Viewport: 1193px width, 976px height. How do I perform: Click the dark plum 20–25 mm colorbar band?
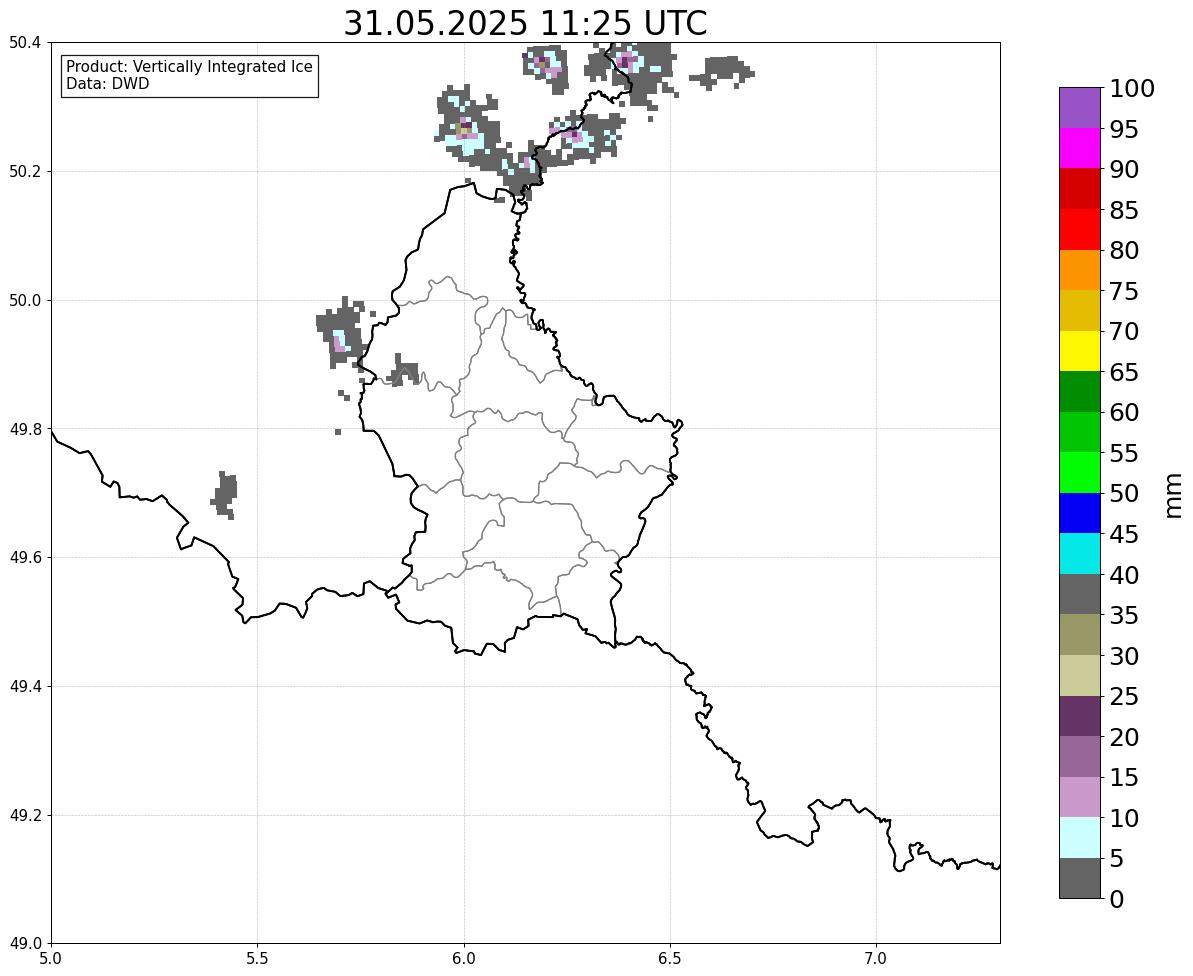(1080, 717)
